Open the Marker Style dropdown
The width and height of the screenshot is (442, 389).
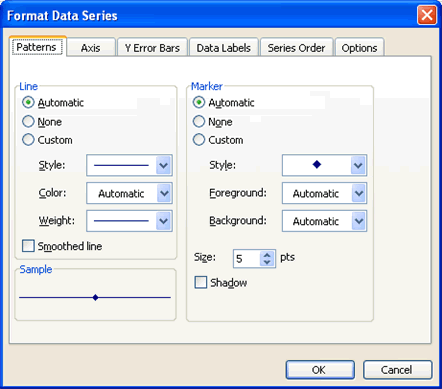point(324,165)
